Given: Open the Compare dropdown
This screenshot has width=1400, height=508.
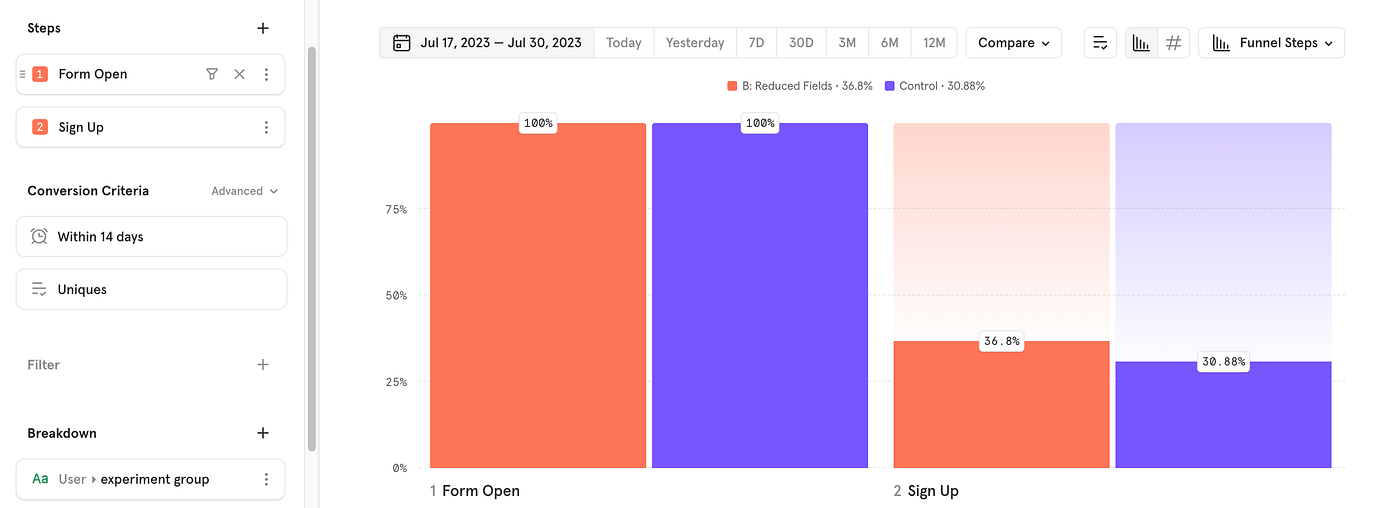Looking at the screenshot, I should (1013, 43).
